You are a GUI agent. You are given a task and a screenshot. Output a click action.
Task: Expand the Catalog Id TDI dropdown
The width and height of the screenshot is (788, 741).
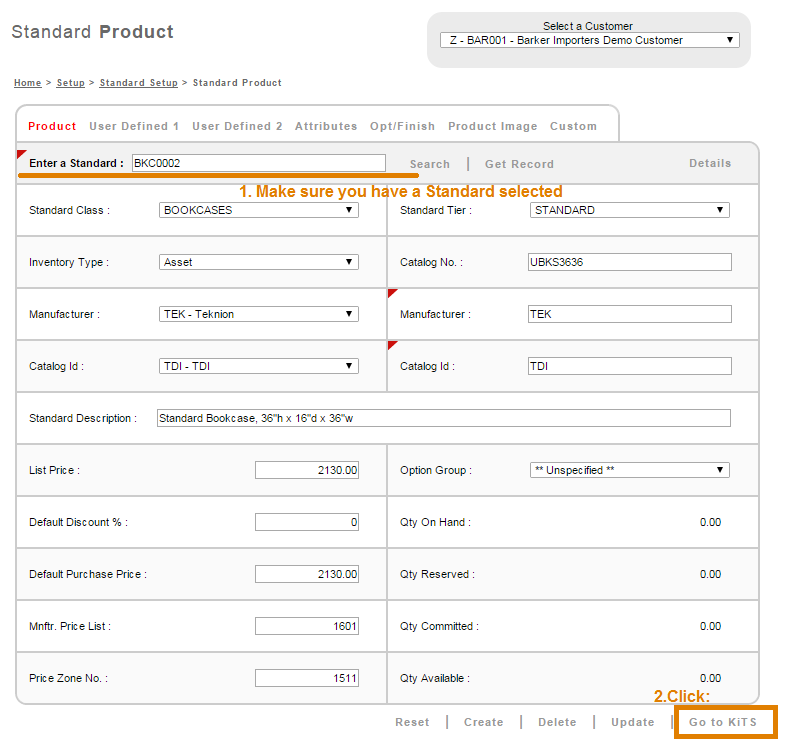point(259,366)
